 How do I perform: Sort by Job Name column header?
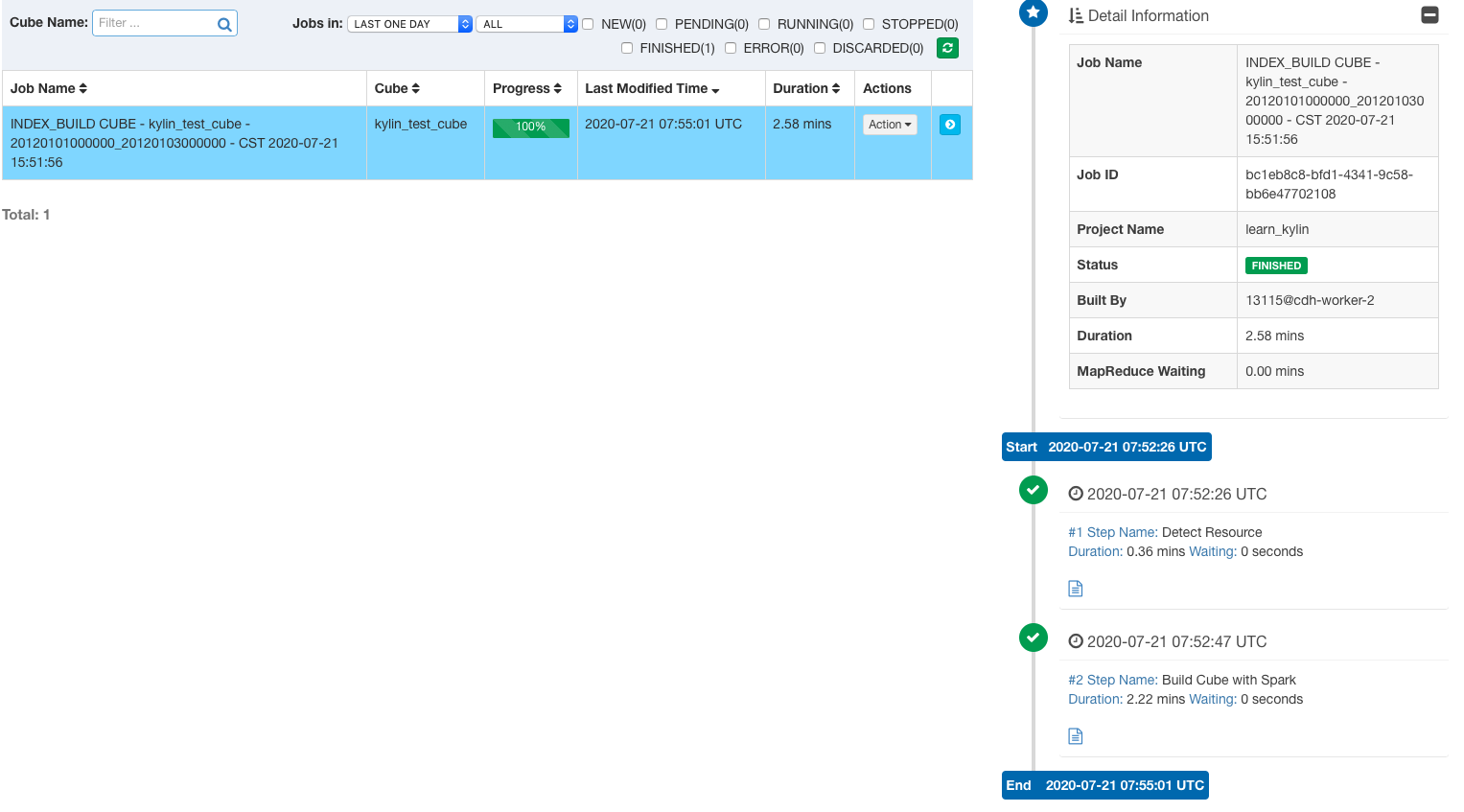click(49, 88)
